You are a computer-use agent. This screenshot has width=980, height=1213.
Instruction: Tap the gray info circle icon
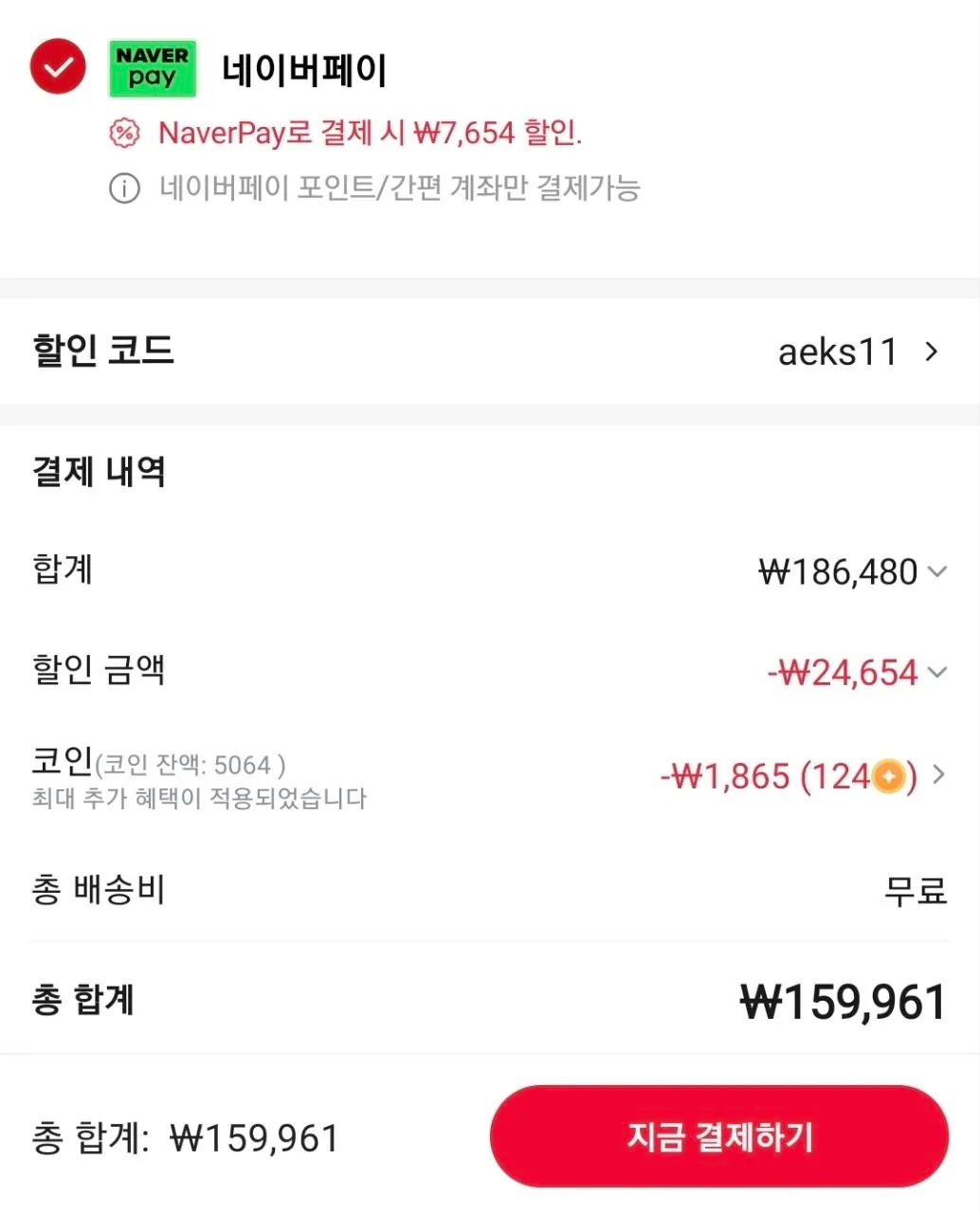click(x=124, y=189)
